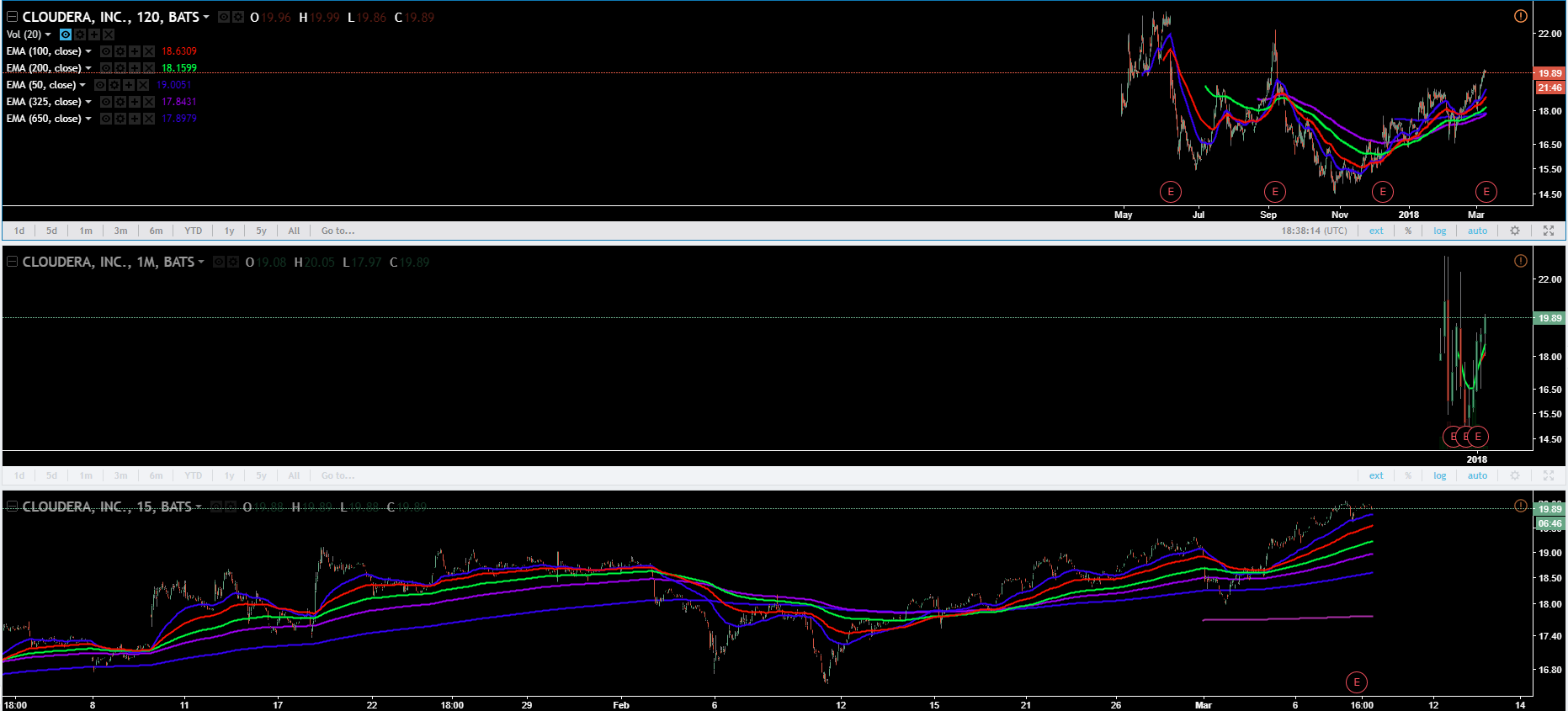Open settings gear for EMA (325, close)

coord(120,102)
